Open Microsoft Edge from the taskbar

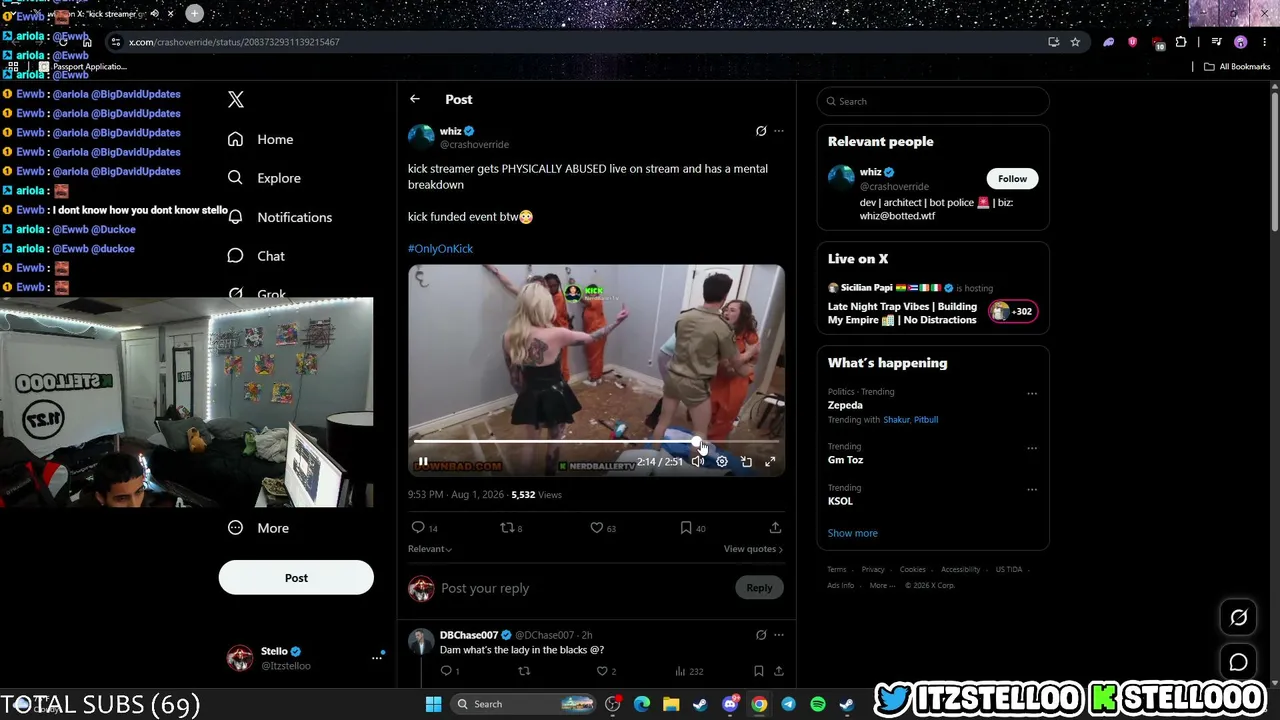click(642, 704)
